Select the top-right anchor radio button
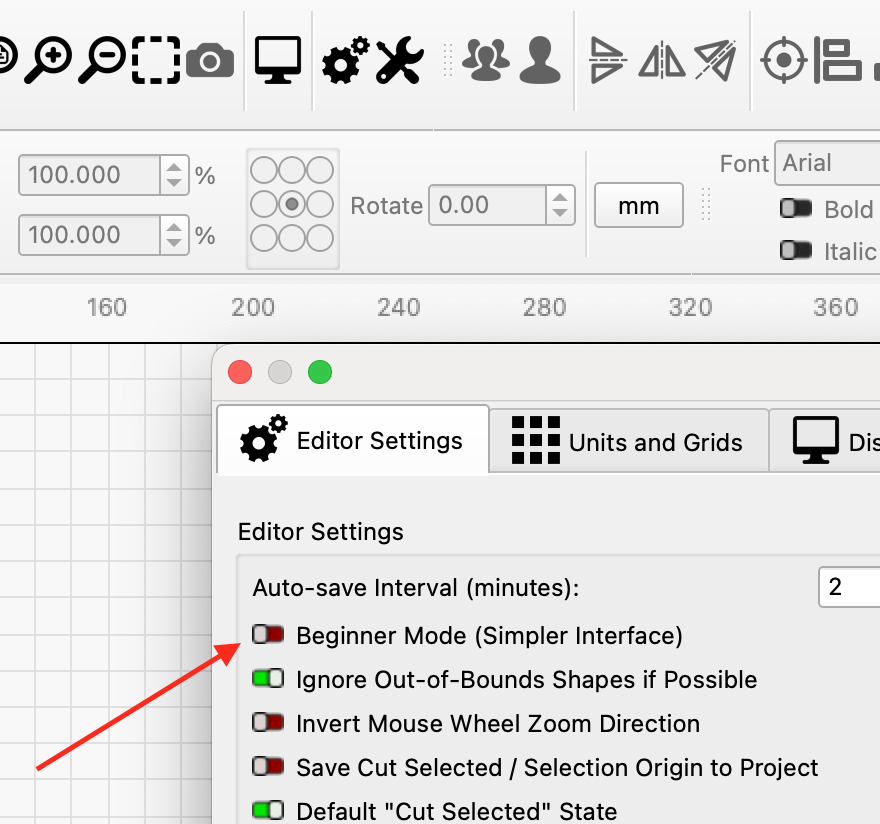 (320, 170)
